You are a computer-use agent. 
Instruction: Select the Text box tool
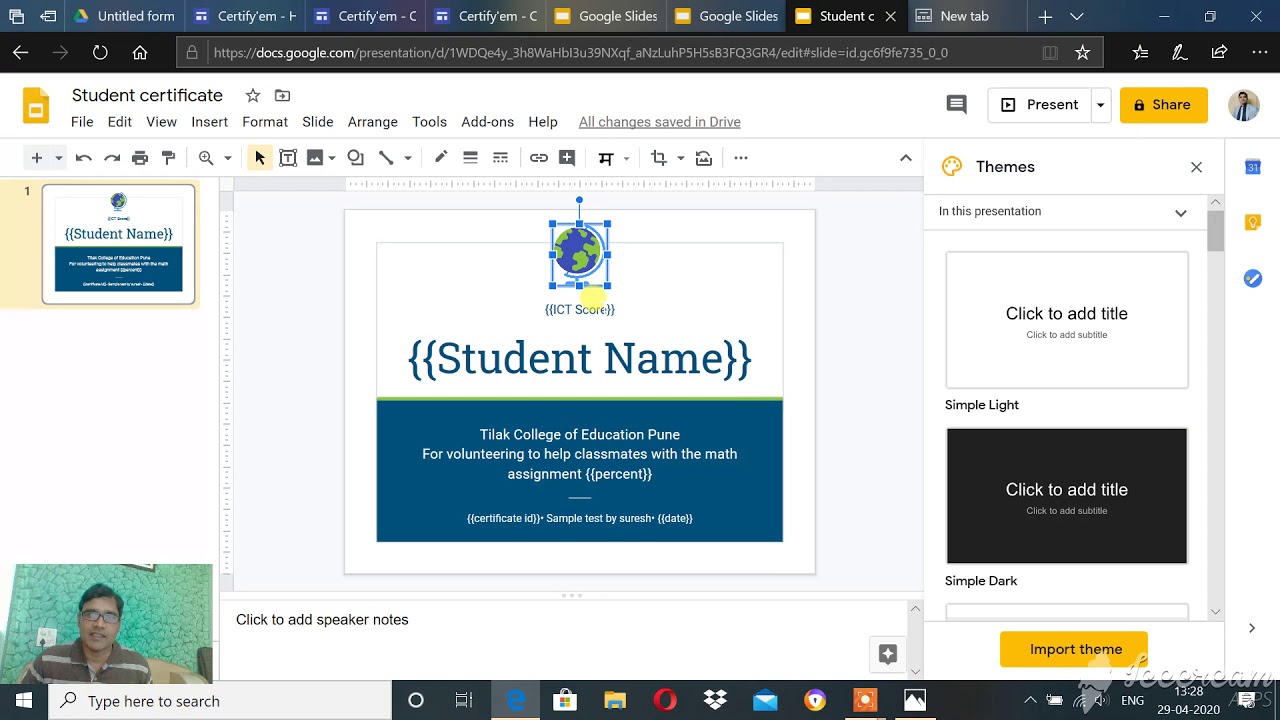(288, 158)
